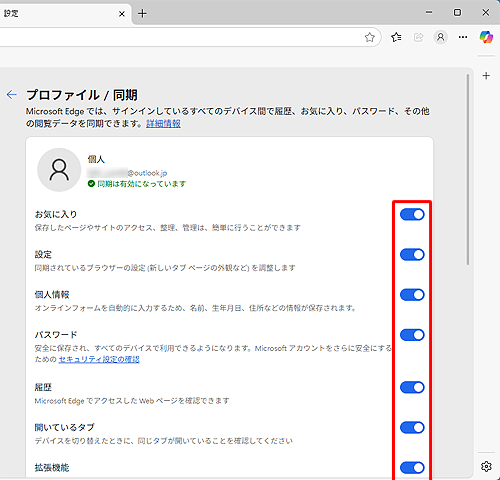Open Settings and more ellipsis menu

(x=463, y=37)
